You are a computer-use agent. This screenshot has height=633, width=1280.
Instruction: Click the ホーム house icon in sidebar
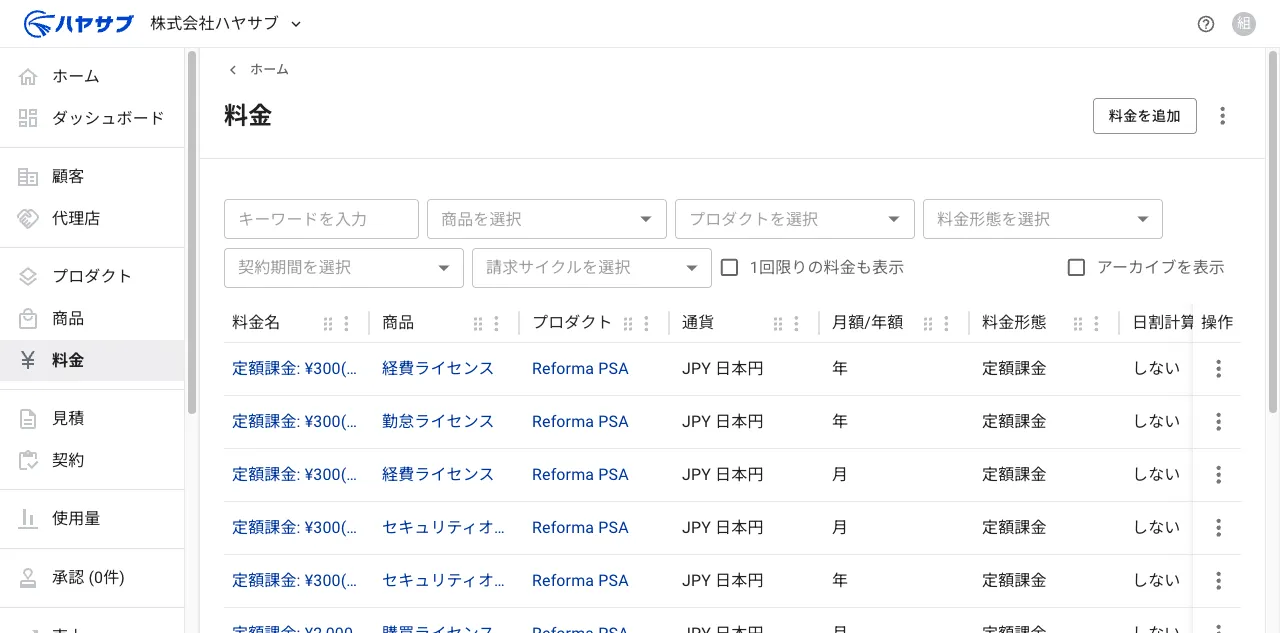(x=28, y=76)
